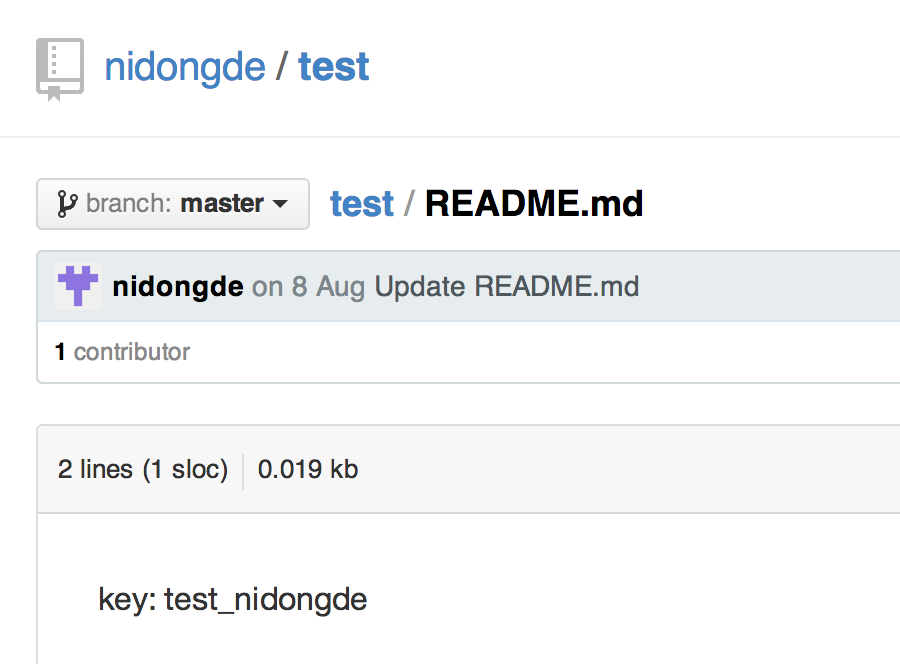The width and height of the screenshot is (900, 664).
Task: Click the contributor count number "1"
Action: [x=60, y=352]
